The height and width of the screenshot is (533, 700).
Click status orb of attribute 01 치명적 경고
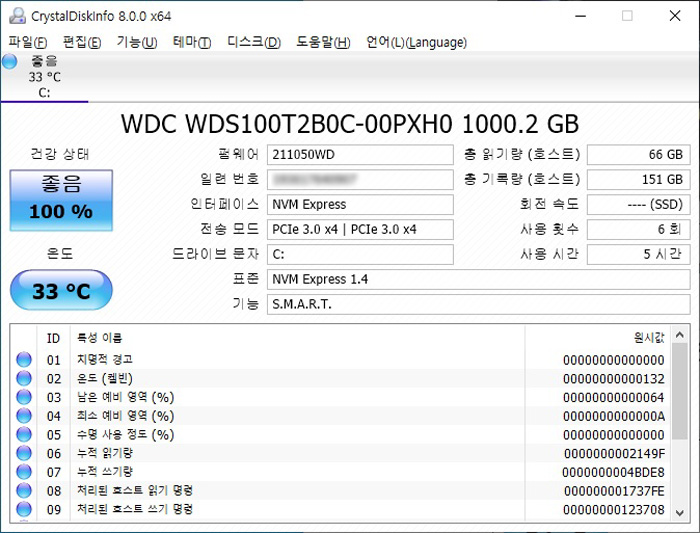[24, 359]
